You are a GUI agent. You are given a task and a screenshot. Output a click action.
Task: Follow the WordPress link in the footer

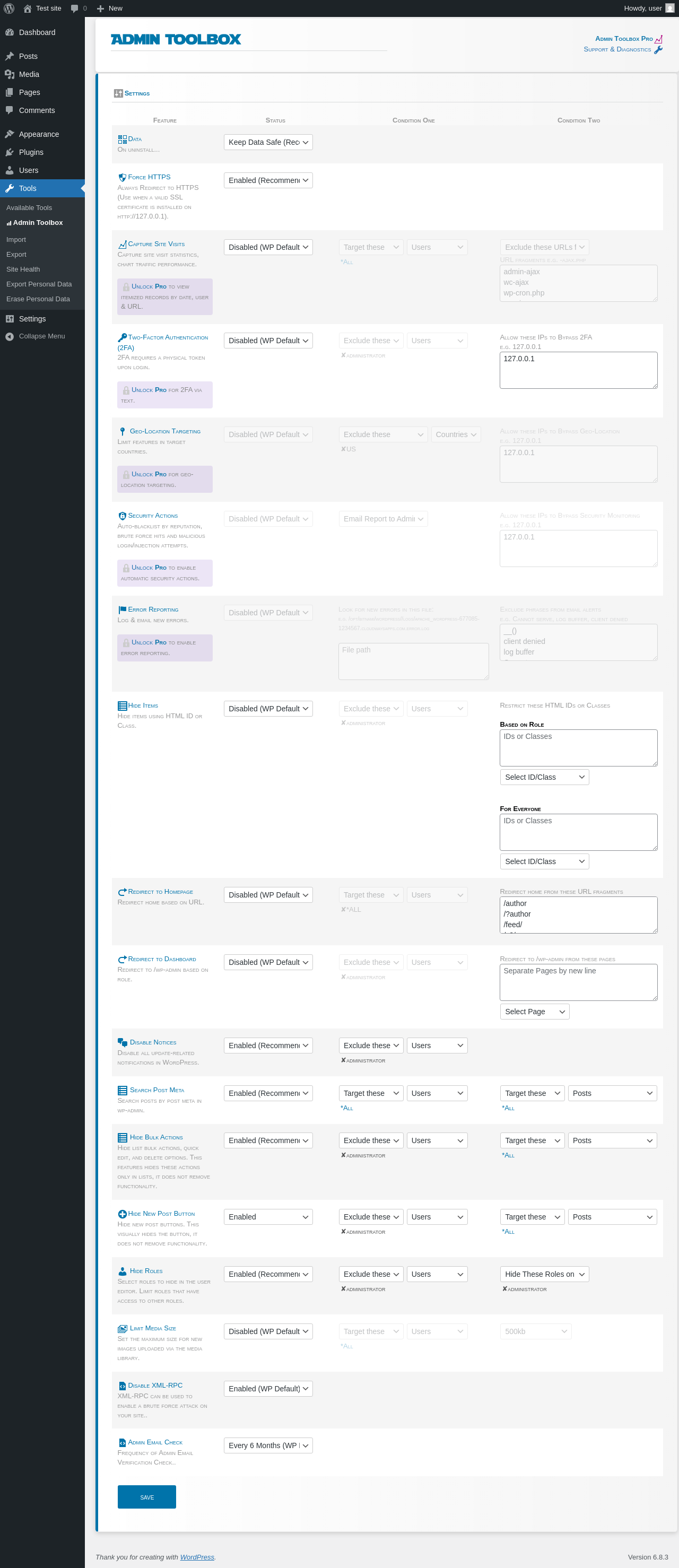197,1557
